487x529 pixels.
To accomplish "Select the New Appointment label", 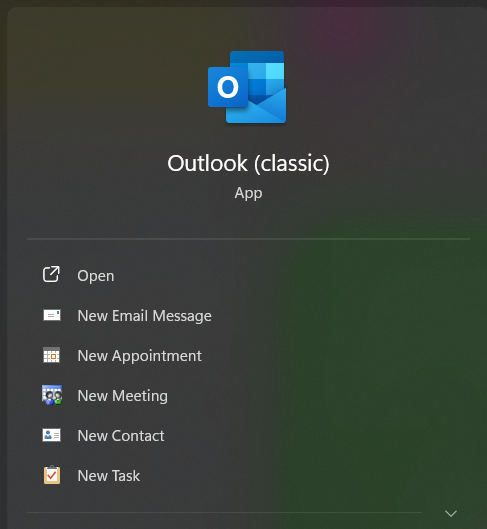I will [x=140, y=356].
